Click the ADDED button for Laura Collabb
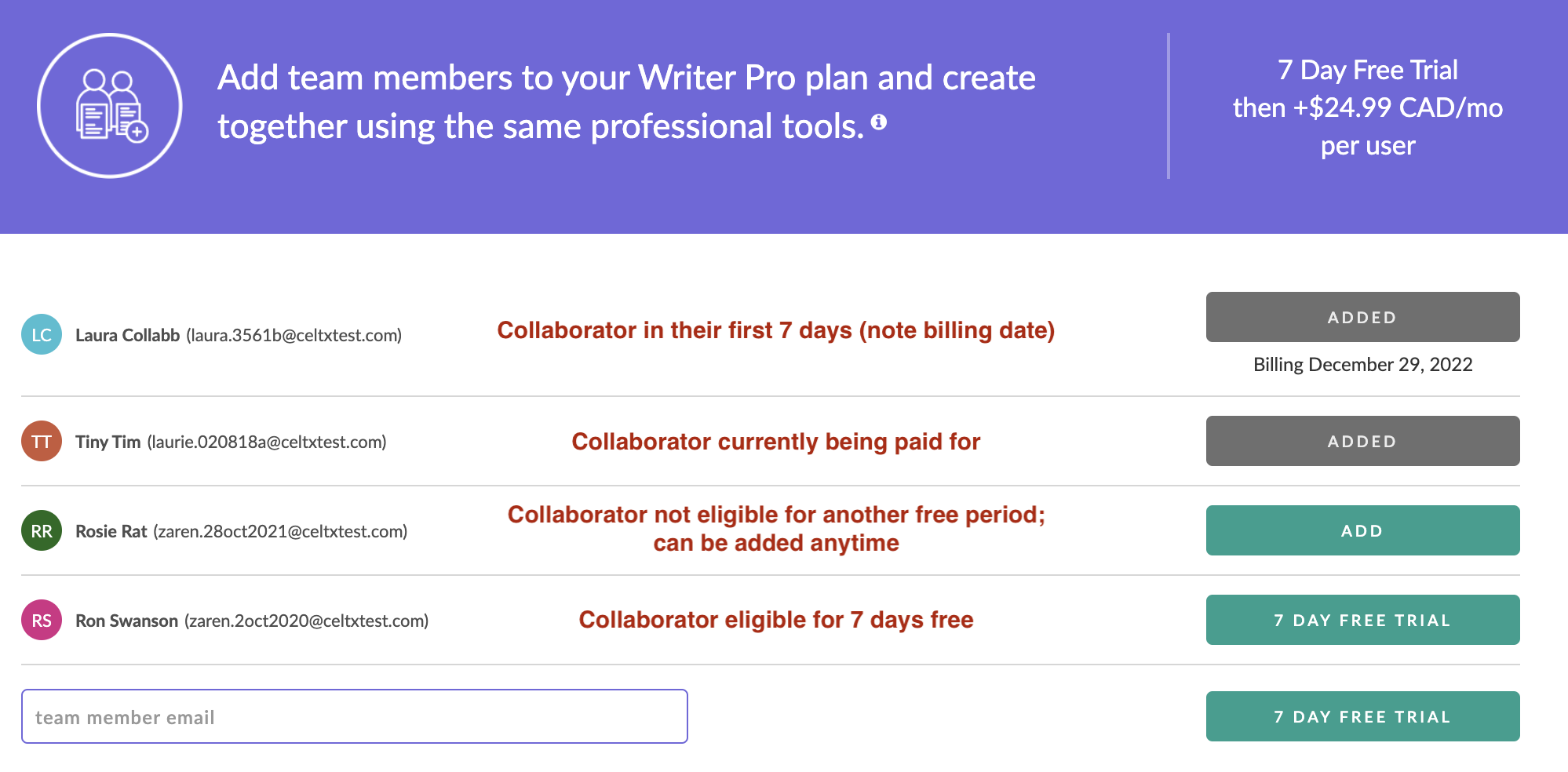The height and width of the screenshot is (772, 1568). tap(1362, 317)
